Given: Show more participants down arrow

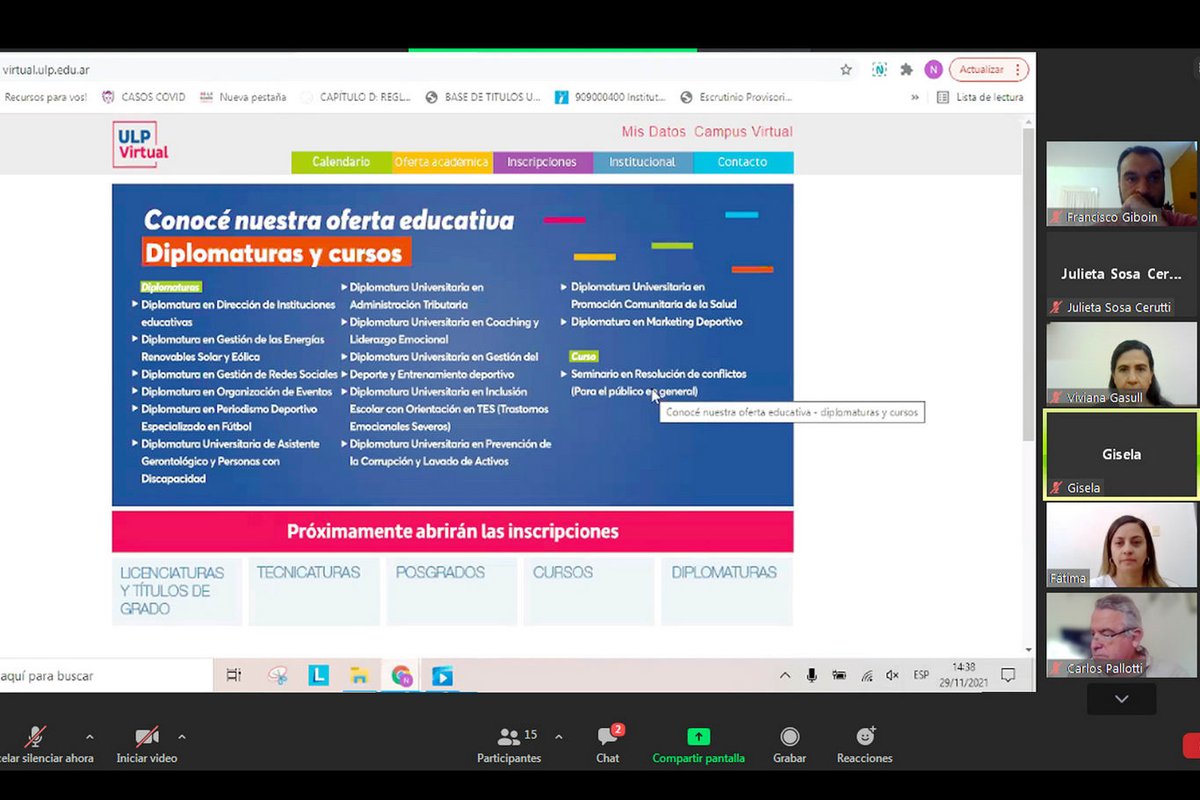Looking at the screenshot, I should (1121, 699).
